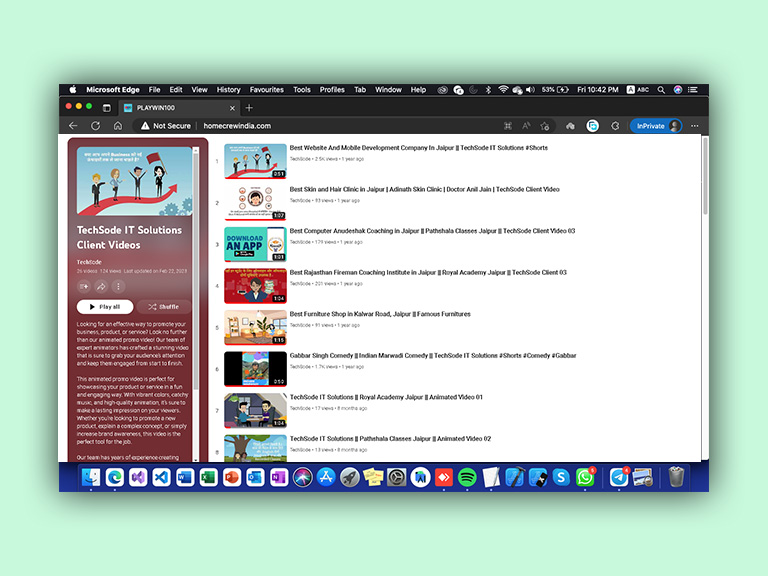Open the TechSode channel link in playlist panel
Image resolution: width=768 pixels, height=576 pixels.
89,262
